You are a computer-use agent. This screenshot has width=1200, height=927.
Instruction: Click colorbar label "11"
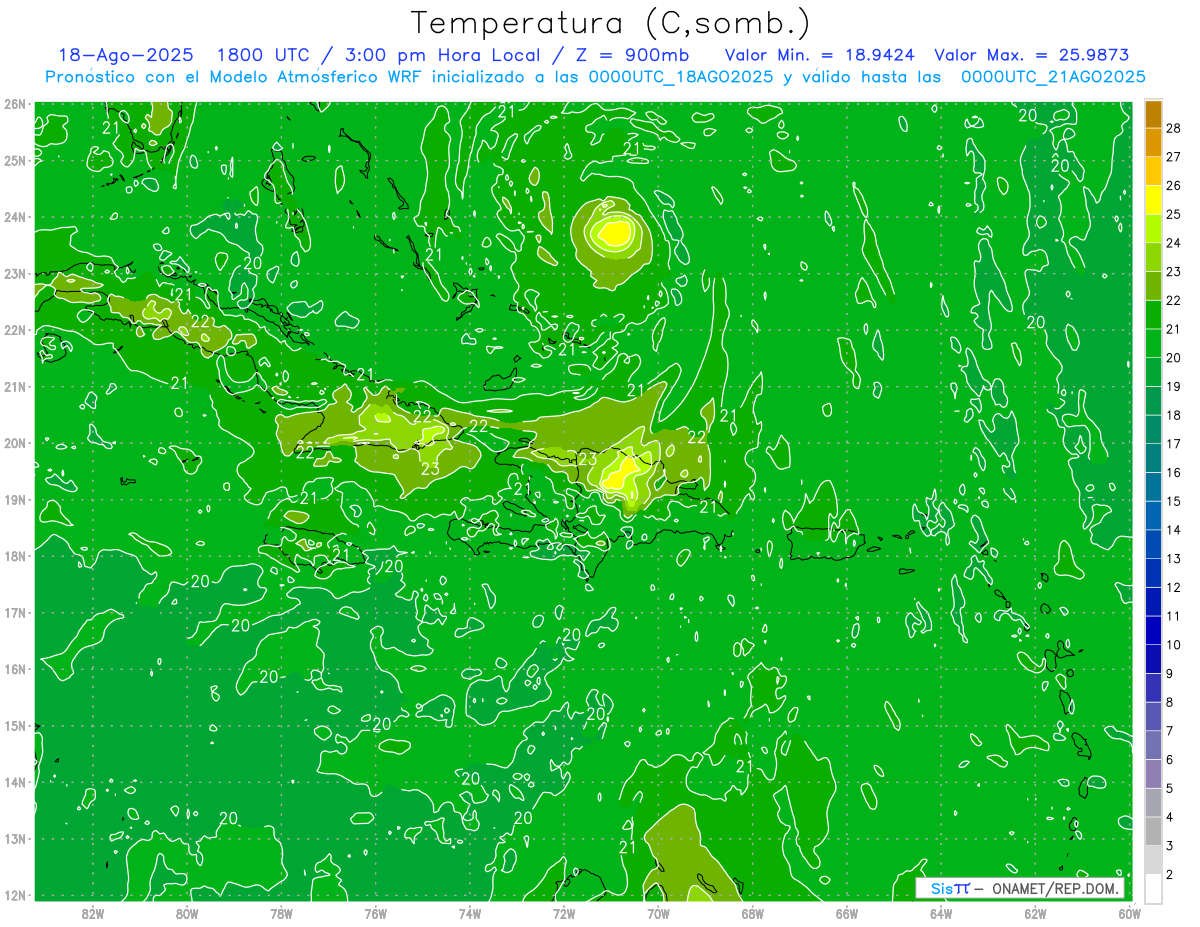click(1173, 616)
